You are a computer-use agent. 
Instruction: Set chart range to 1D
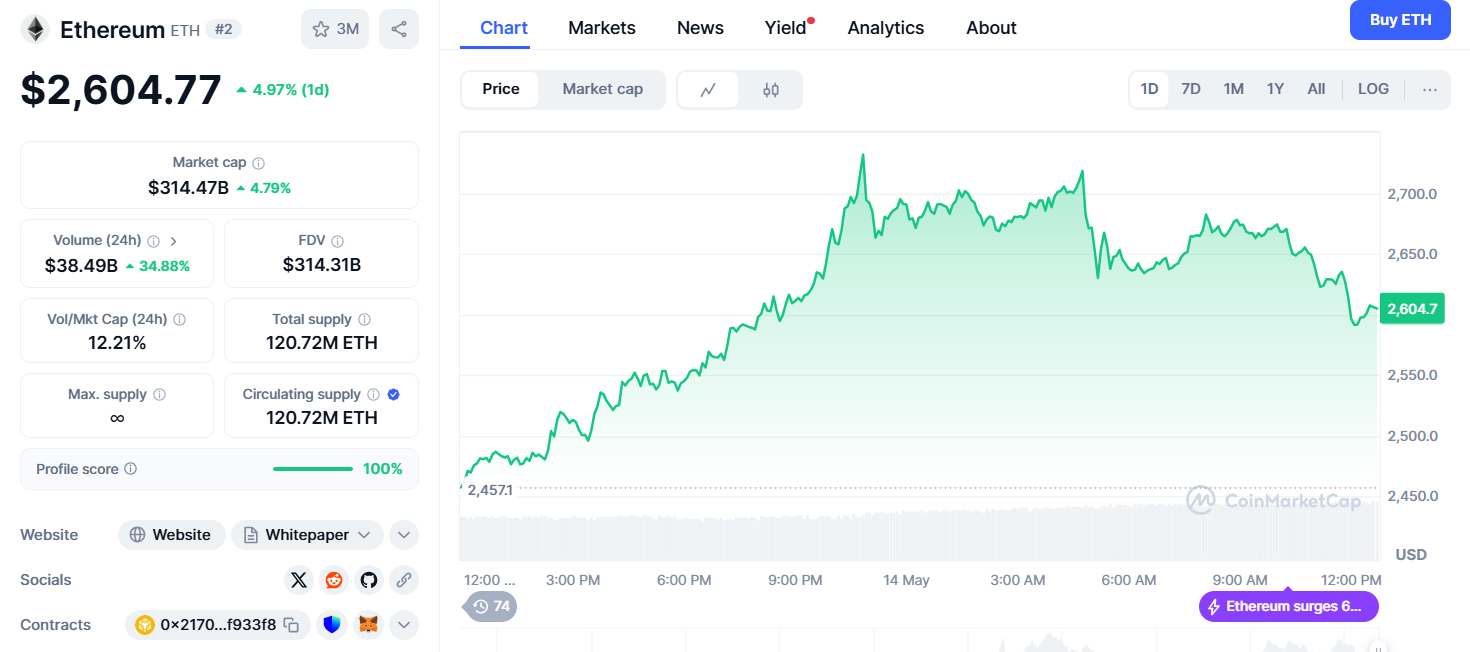[1149, 89]
